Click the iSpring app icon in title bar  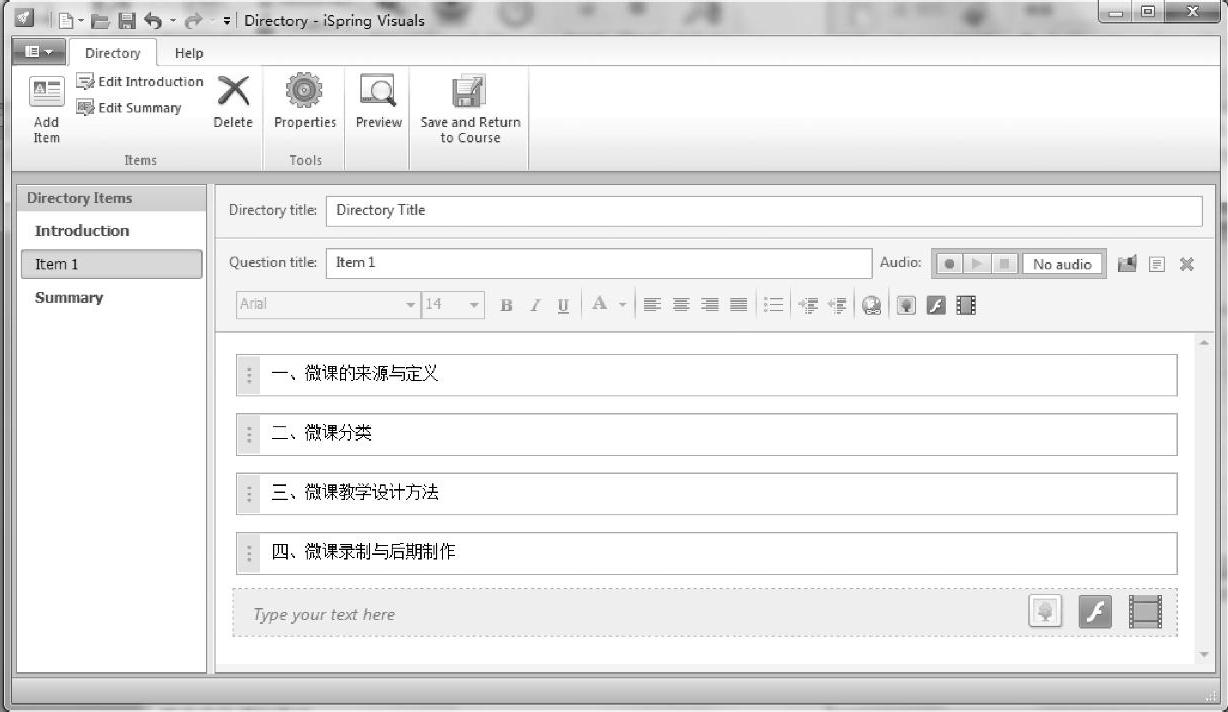(23, 19)
